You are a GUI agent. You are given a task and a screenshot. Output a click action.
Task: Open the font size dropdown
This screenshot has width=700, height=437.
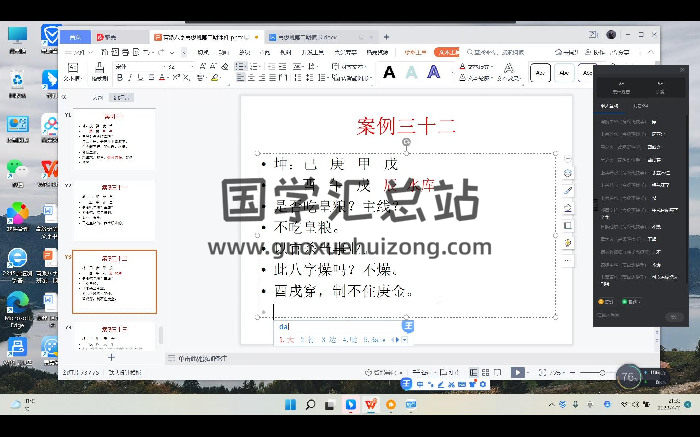(x=192, y=67)
